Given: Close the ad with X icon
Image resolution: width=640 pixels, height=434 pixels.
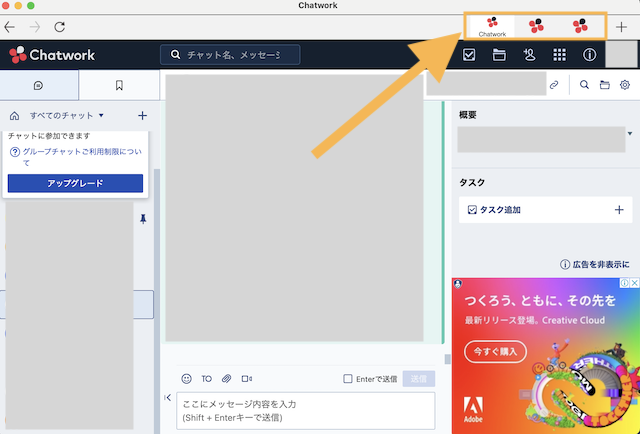Looking at the screenshot, I should coord(635,283).
